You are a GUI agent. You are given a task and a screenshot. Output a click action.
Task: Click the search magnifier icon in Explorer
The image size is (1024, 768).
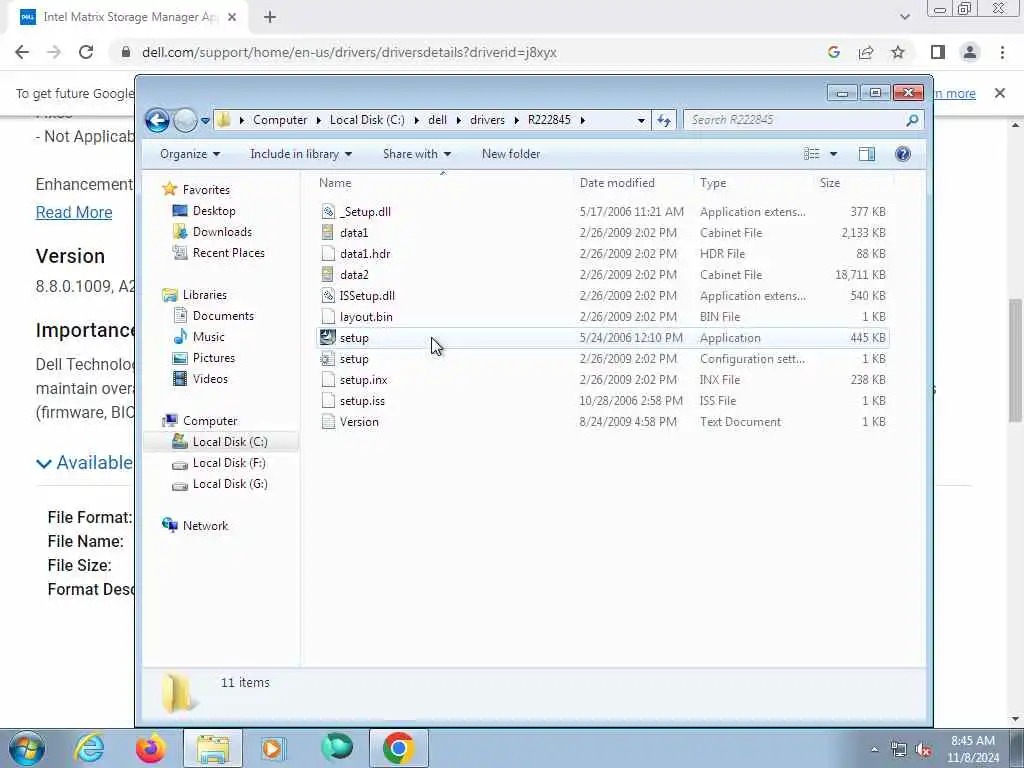pos(912,120)
